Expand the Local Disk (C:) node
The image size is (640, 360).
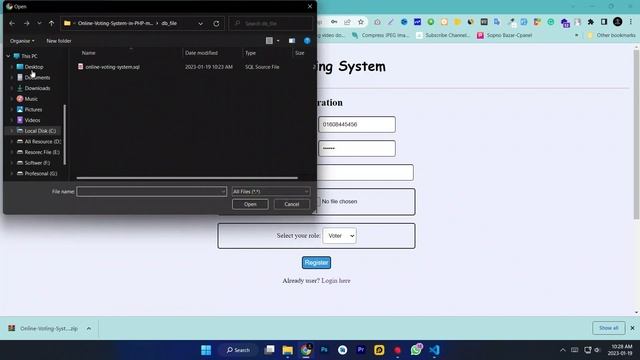point(11,131)
